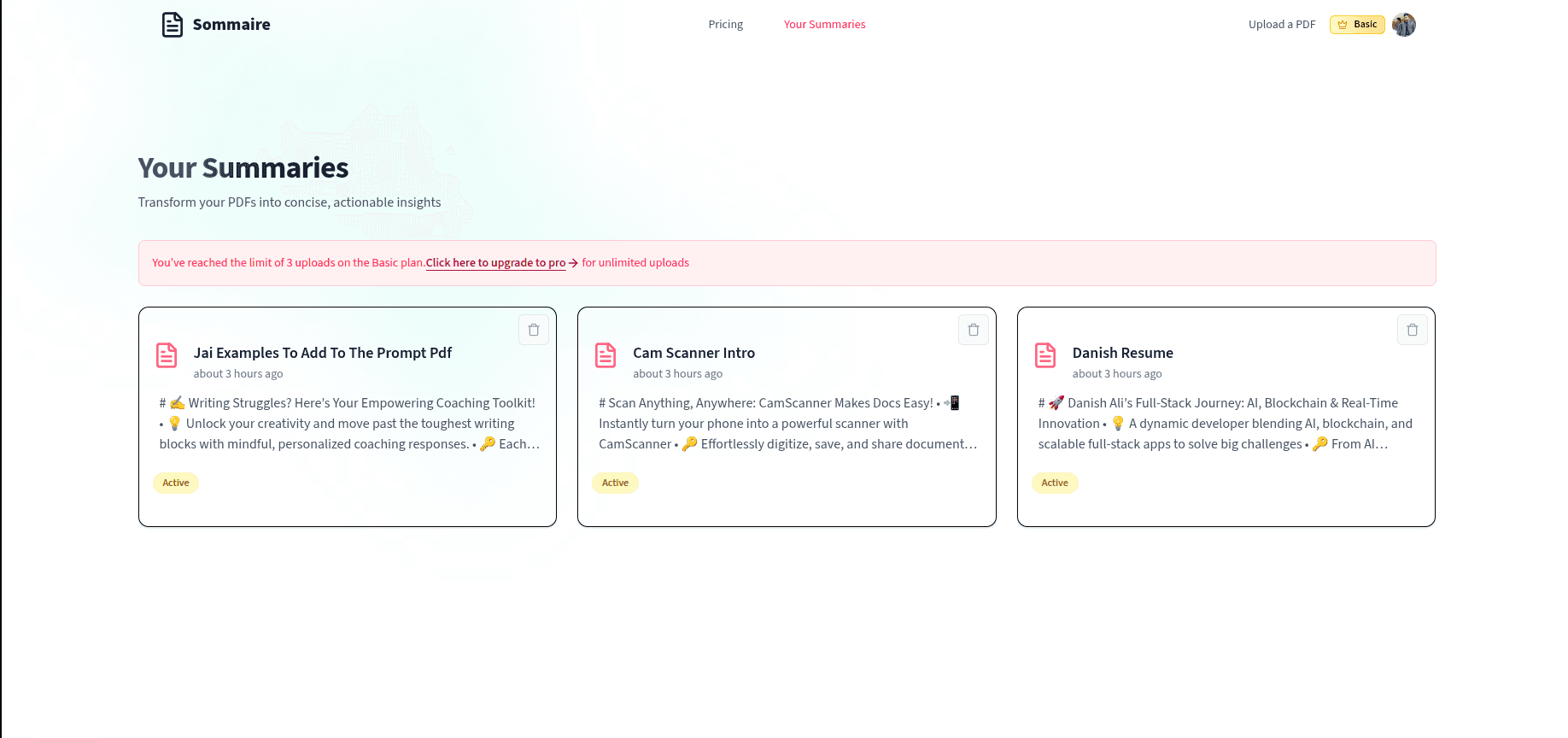Click Active status badge on Danish Resume card
The width and height of the screenshot is (1568, 738).
coord(1055,483)
